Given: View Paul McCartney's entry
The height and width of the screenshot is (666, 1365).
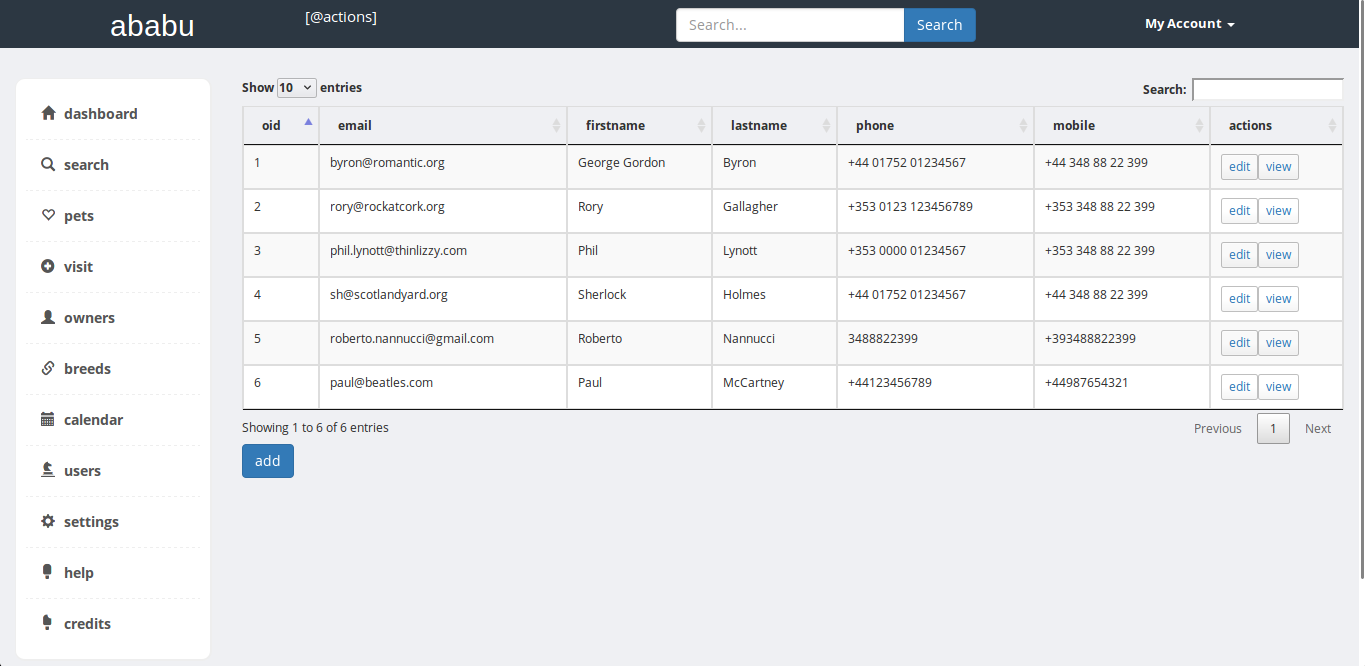Looking at the screenshot, I should (1278, 387).
